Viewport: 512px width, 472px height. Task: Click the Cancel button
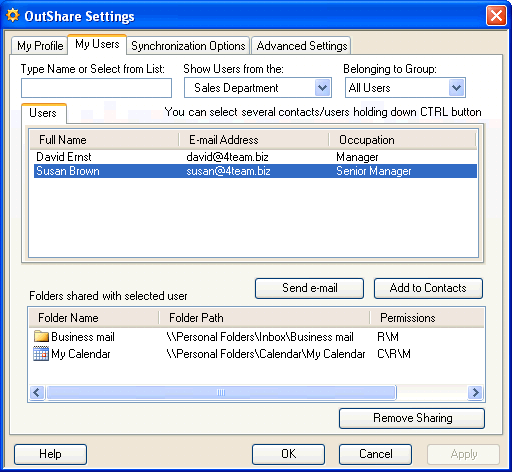tap(375, 454)
